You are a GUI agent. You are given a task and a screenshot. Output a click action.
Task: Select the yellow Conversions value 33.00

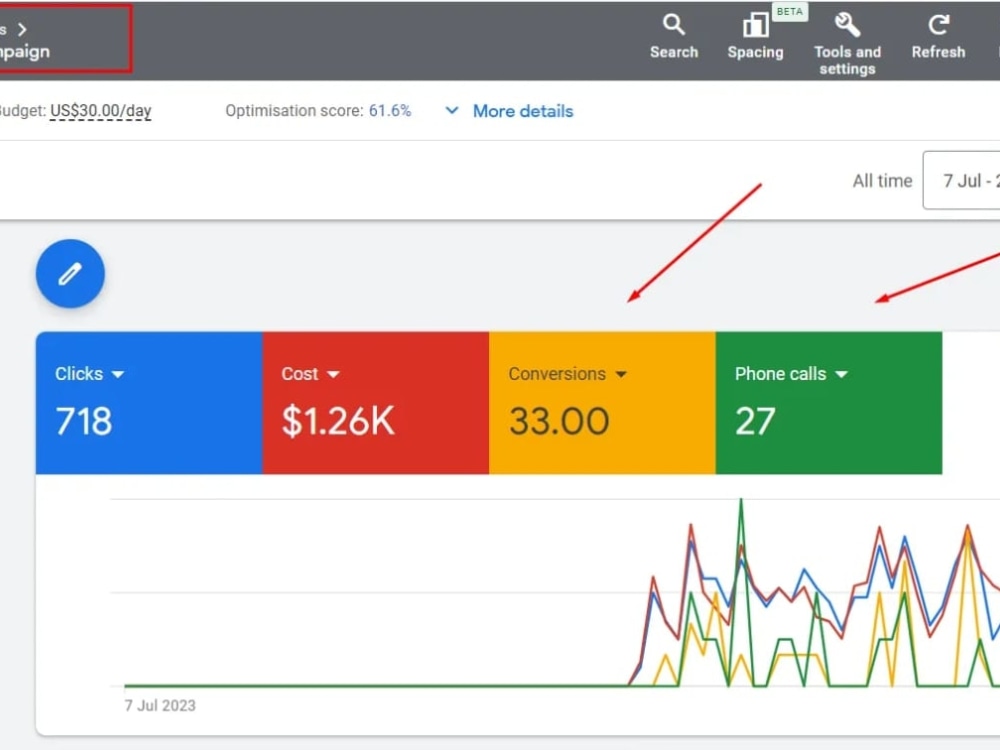pyautogui.click(x=559, y=421)
